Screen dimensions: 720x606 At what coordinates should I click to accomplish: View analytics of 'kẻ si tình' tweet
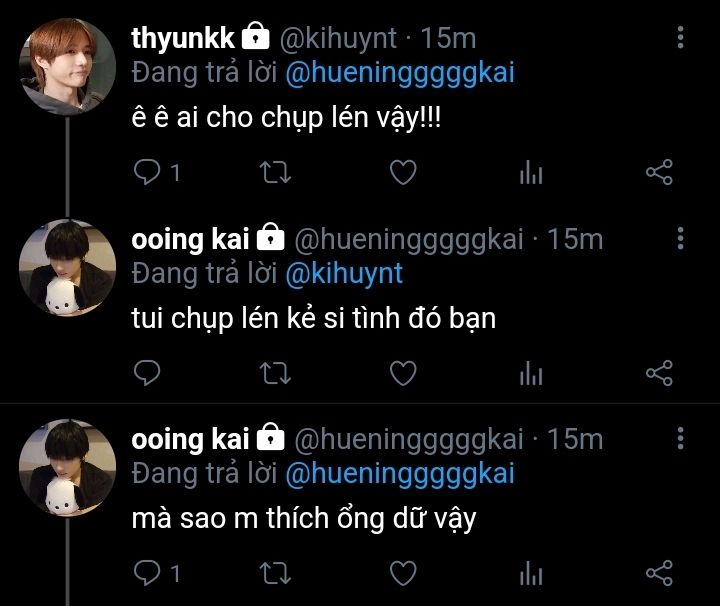click(531, 374)
